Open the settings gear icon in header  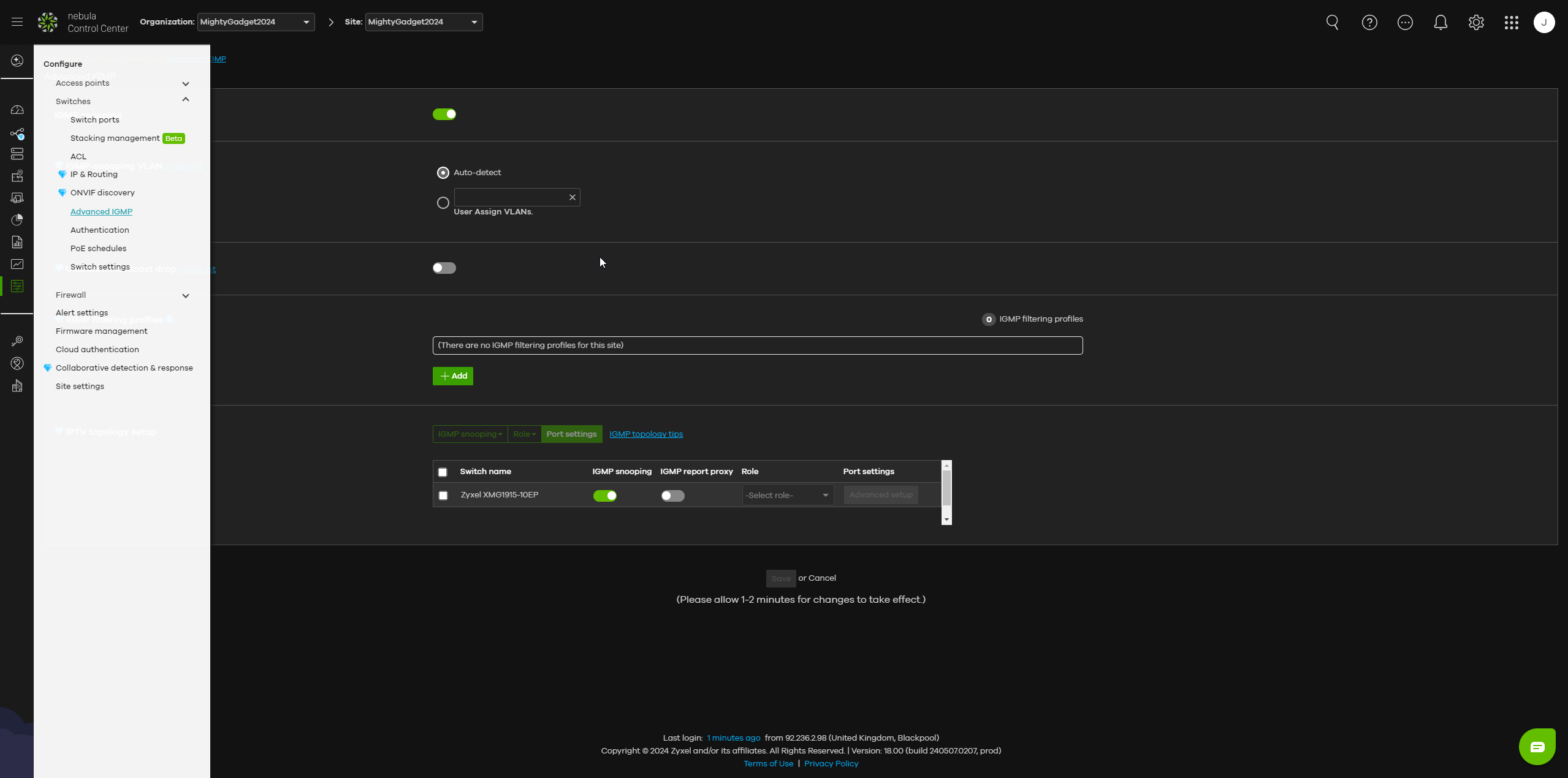[x=1476, y=23]
